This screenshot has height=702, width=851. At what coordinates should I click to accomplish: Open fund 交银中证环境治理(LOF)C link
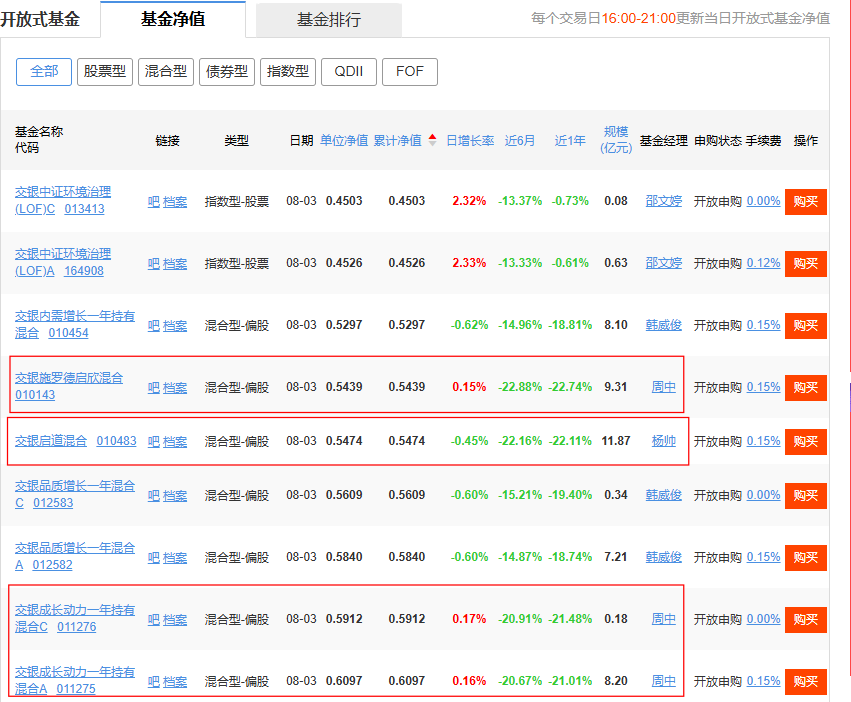(x=63, y=200)
